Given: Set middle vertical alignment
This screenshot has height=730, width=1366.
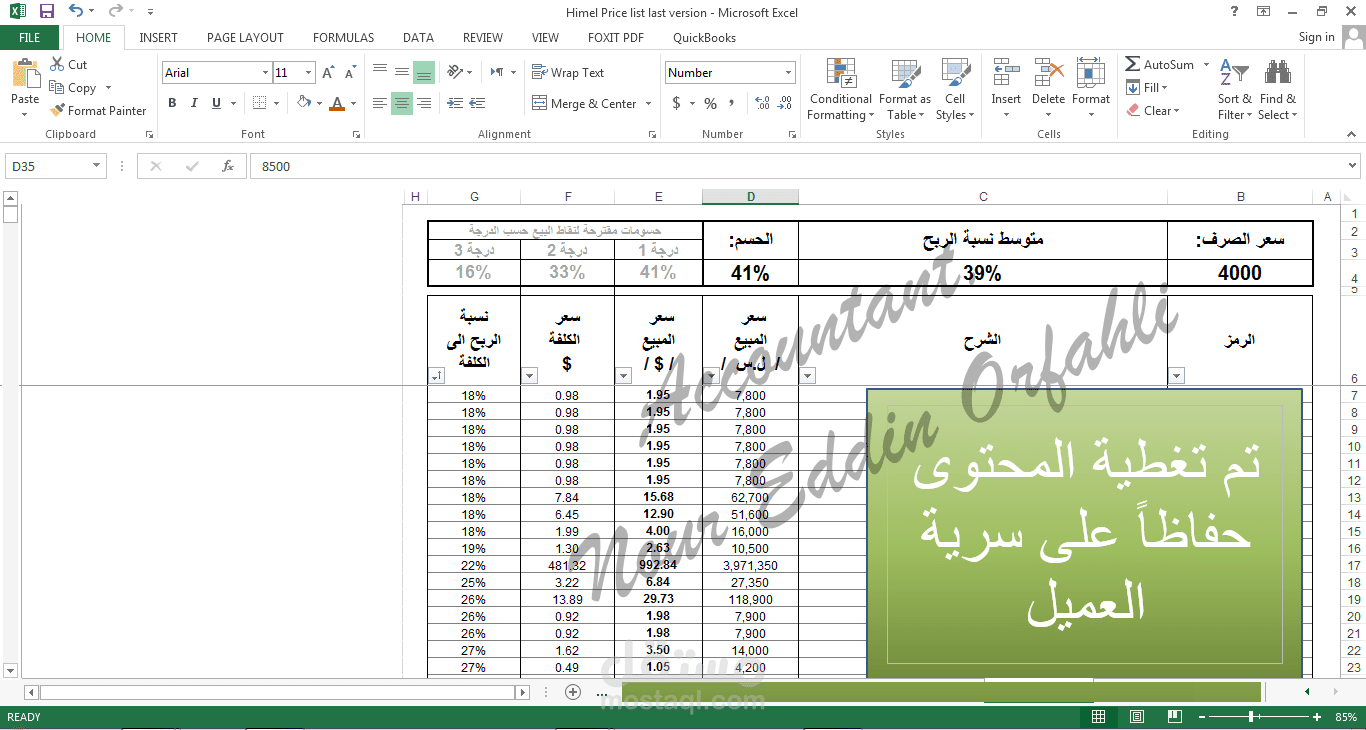Looking at the screenshot, I should pyautogui.click(x=402, y=72).
